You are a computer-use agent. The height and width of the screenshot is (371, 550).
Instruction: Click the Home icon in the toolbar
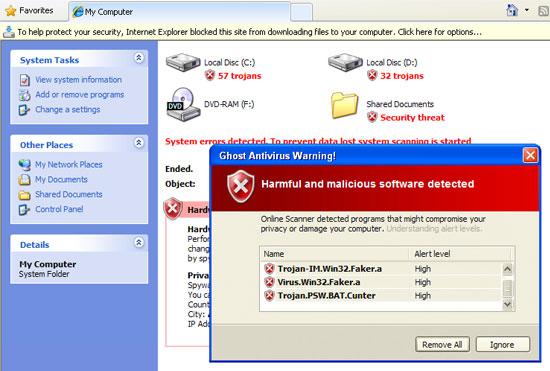point(512,10)
